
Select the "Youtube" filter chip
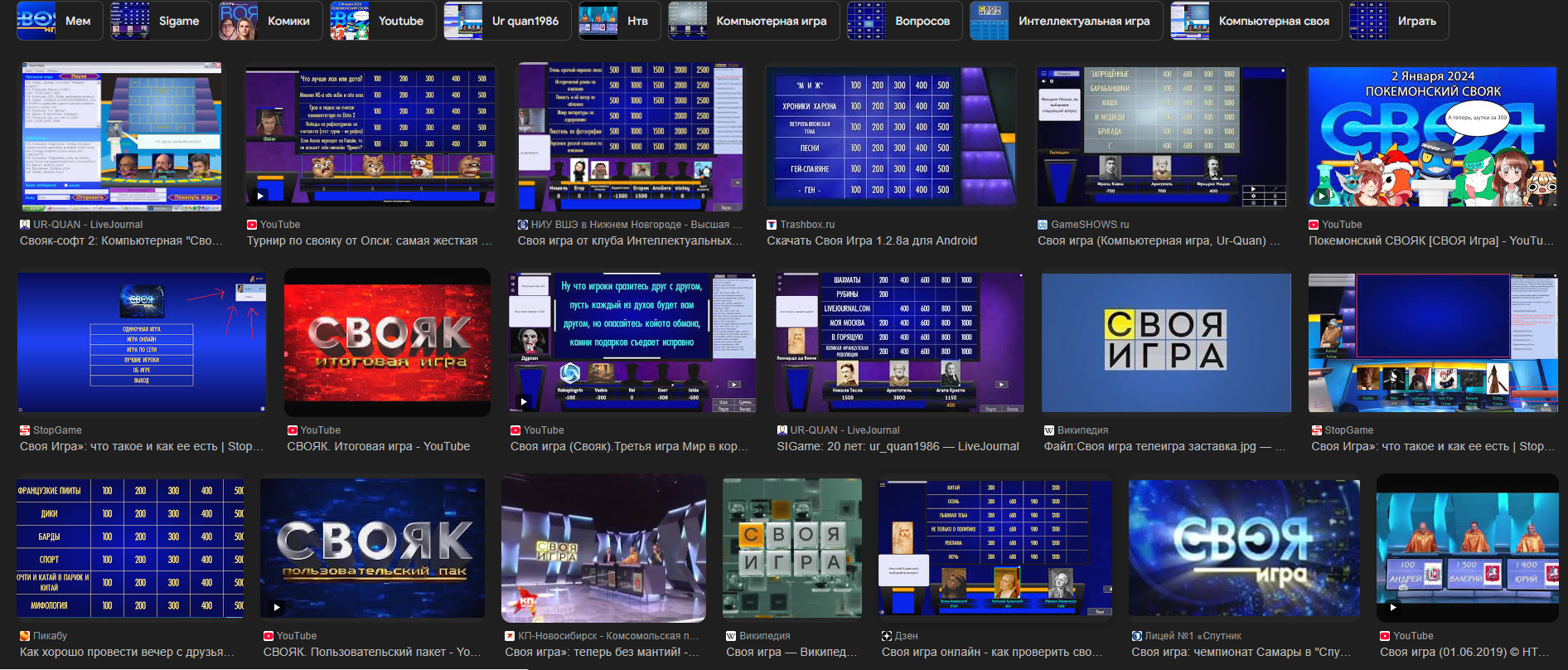382,21
